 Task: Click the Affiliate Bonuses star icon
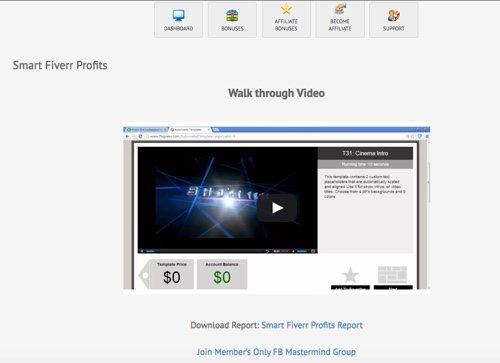coord(286,9)
